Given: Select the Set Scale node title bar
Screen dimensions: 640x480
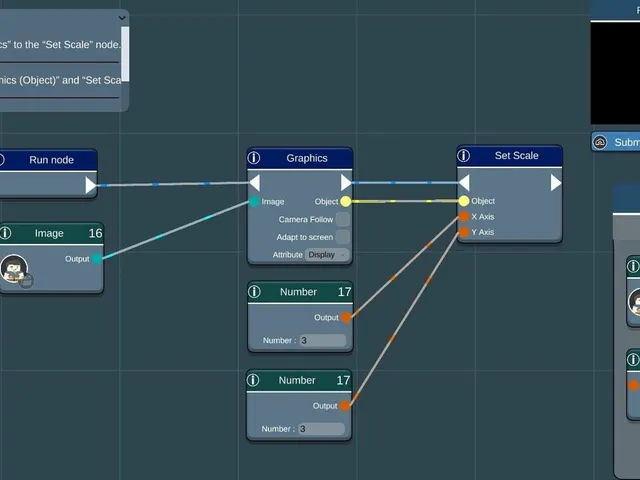Looking at the screenshot, I should [x=509, y=156].
